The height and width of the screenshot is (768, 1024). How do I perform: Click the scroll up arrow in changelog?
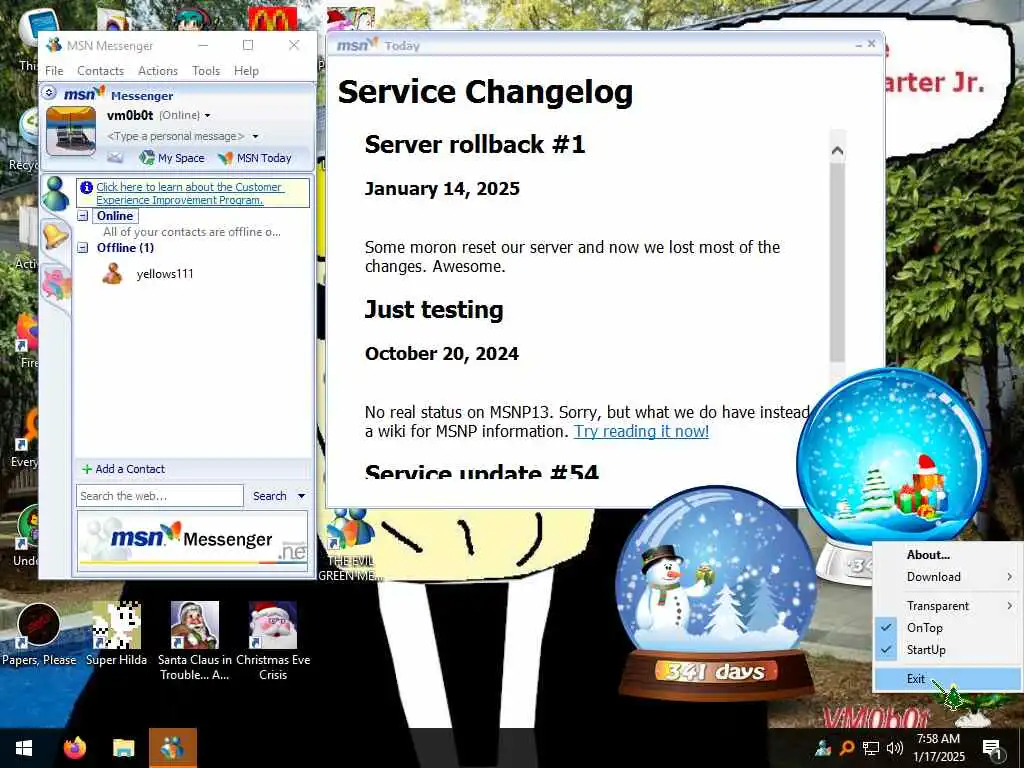coord(837,151)
